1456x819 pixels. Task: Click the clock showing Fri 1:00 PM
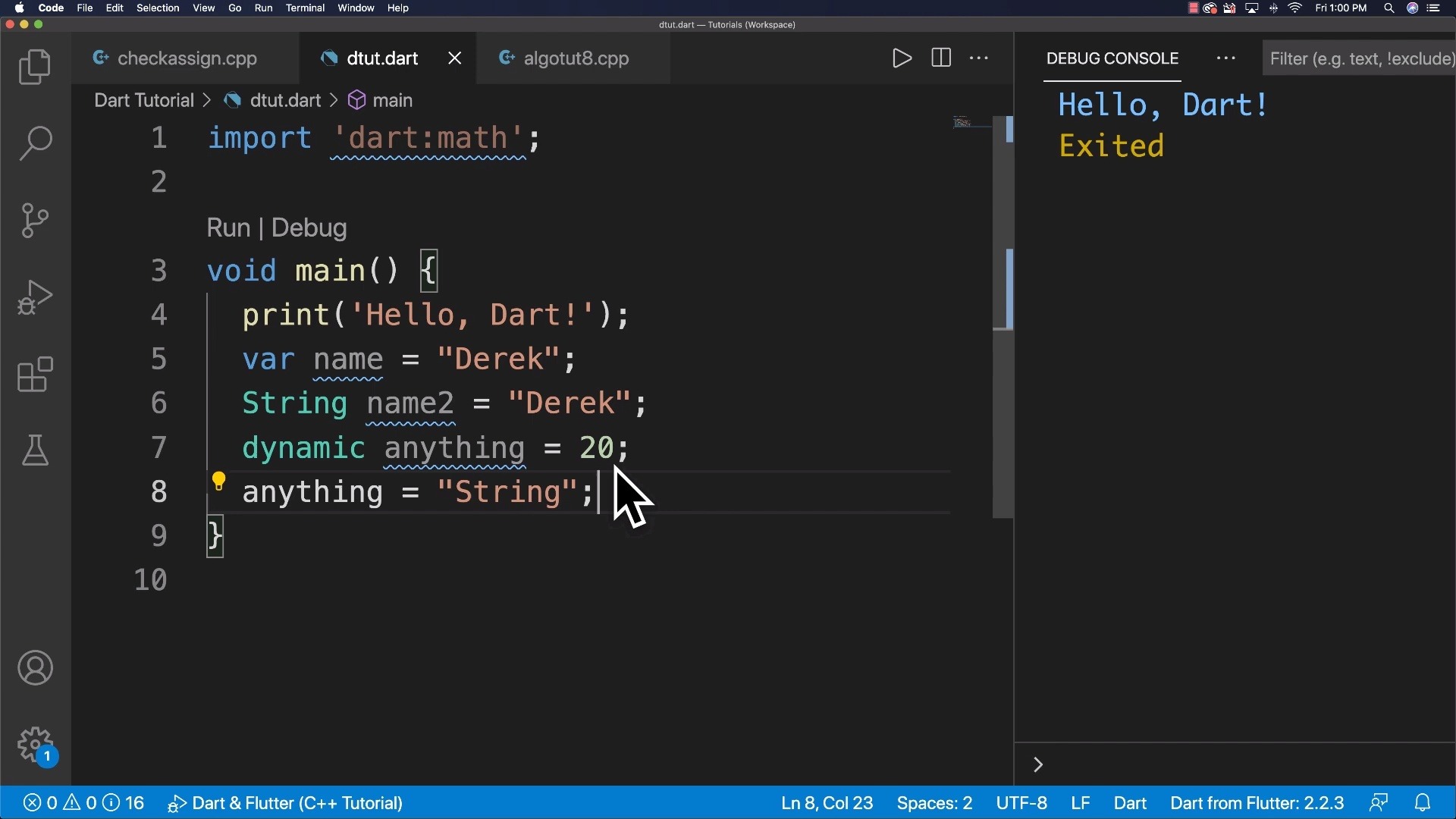(x=1341, y=8)
